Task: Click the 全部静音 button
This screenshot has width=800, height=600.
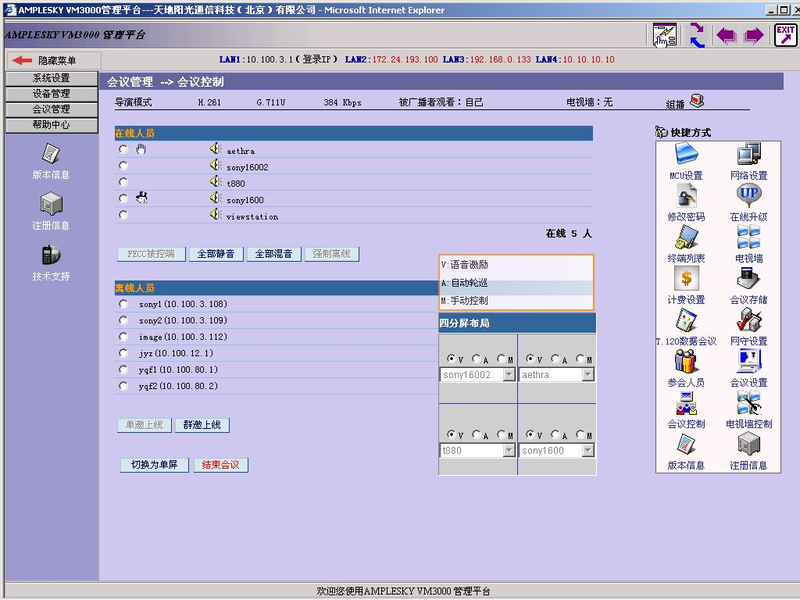Action: 216,254
